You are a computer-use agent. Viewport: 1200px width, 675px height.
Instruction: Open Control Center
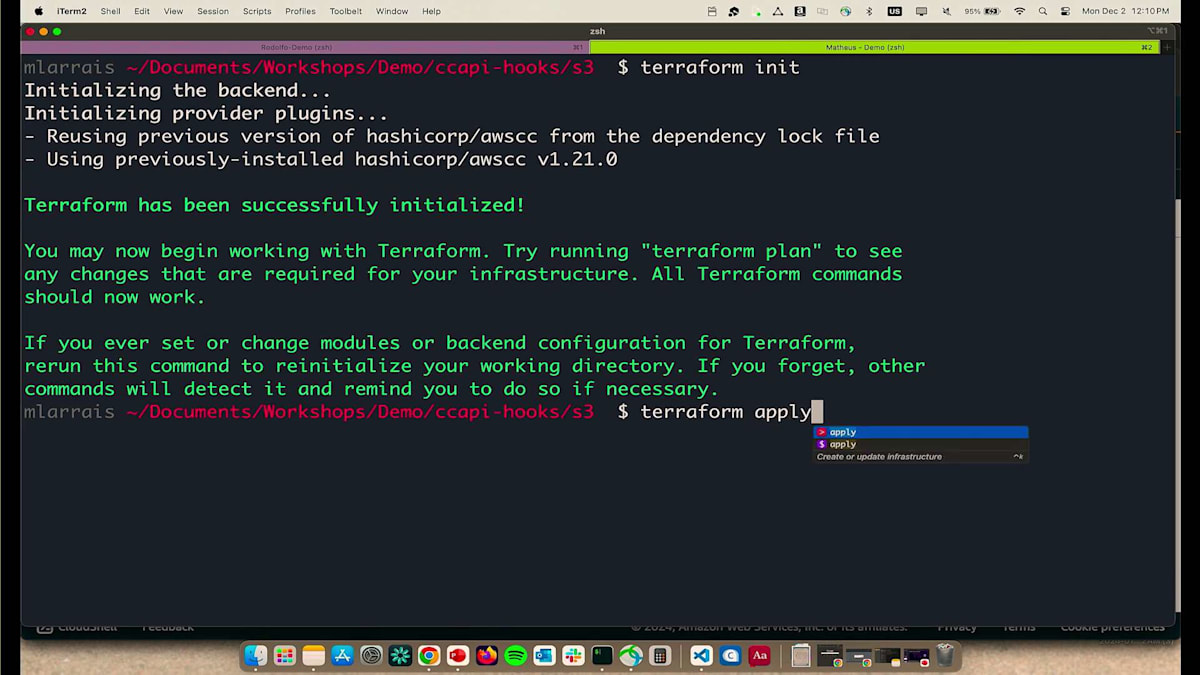[1065, 11]
